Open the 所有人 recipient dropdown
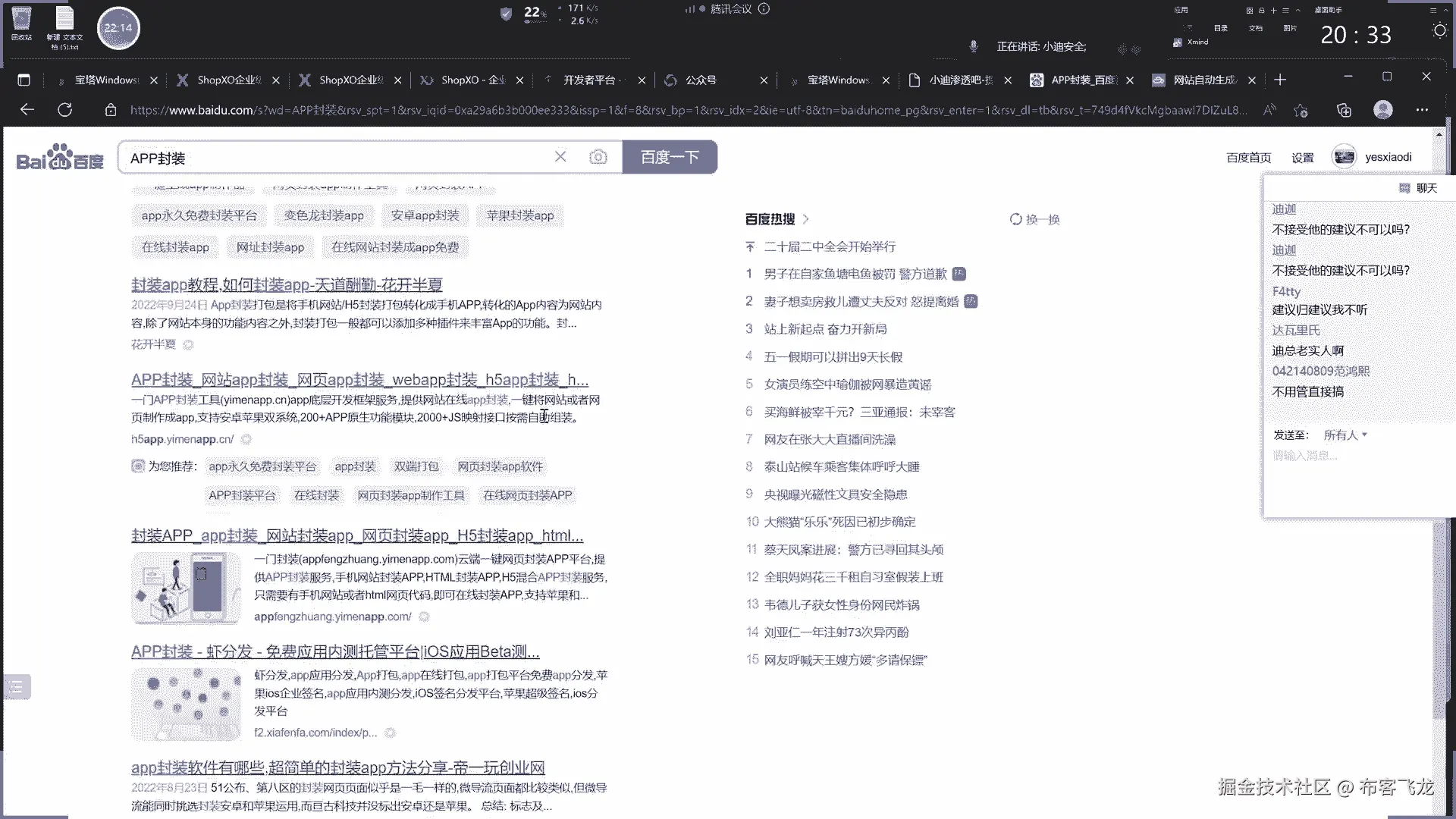1456x819 pixels. point(1345,435)
